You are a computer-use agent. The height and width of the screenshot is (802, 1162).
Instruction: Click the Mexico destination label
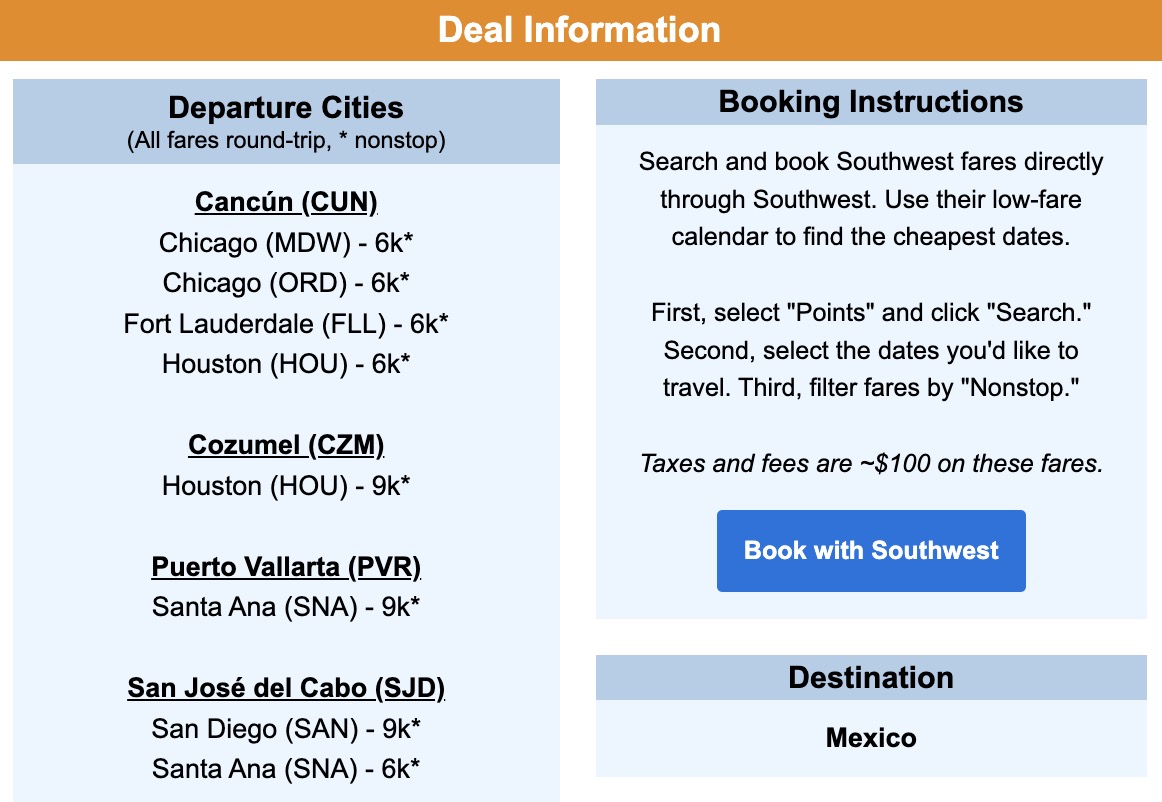[x=870, y=738]
